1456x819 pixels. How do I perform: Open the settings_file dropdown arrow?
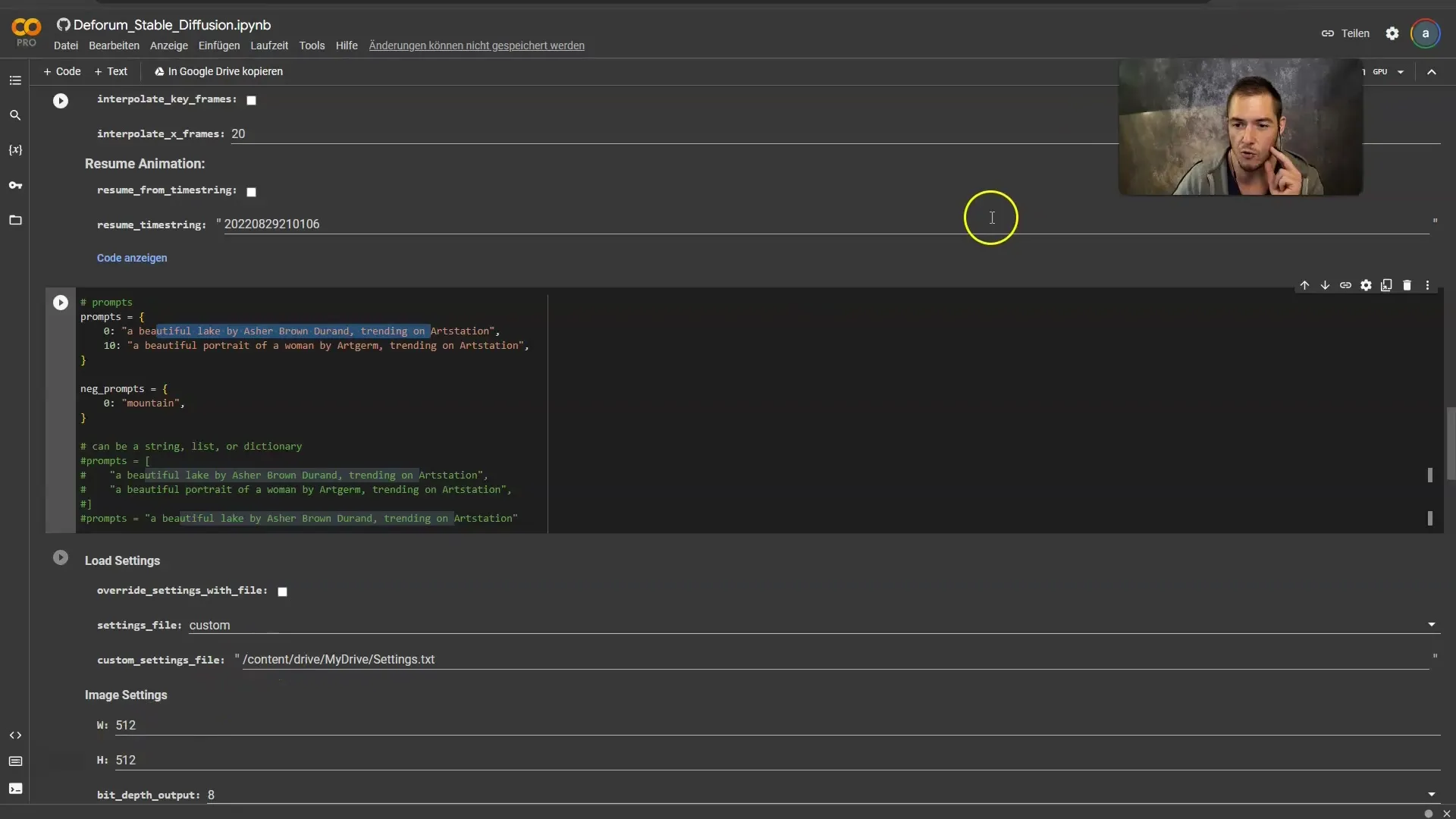coord(1432,625)
